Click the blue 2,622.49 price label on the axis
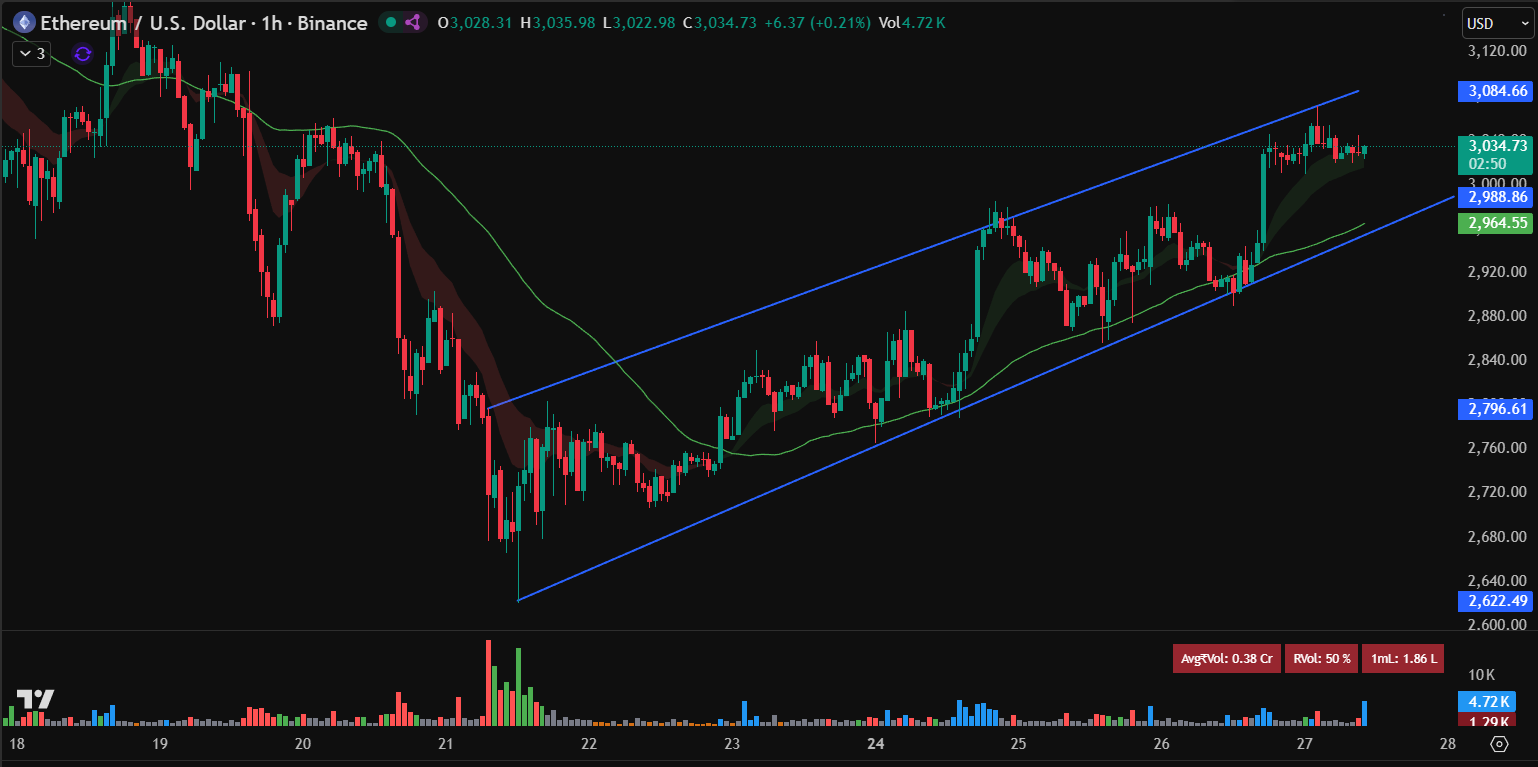Screen dimensions: 1538x767 [x=1494, y=602]
